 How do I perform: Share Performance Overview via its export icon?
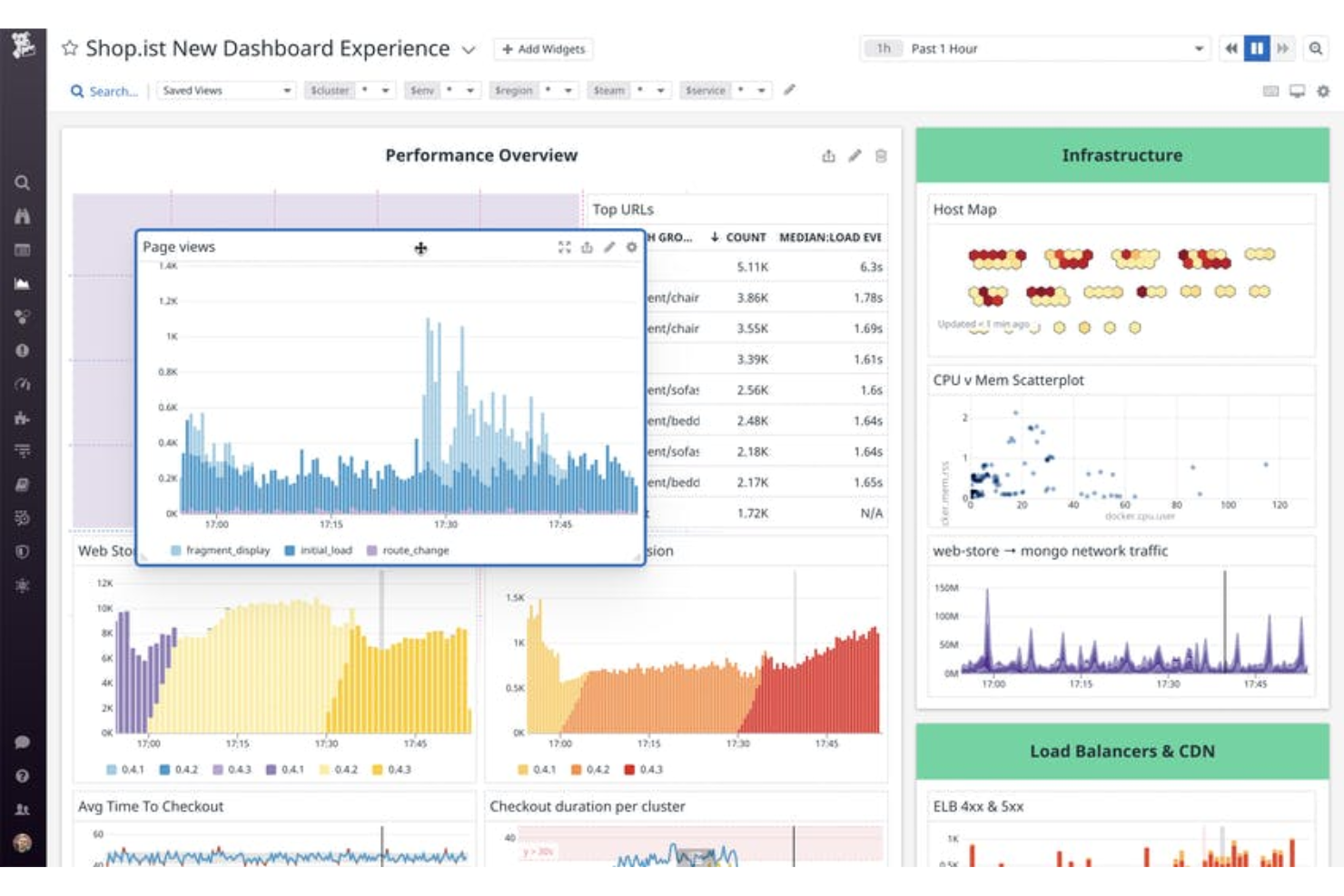(x=828, y=156)
